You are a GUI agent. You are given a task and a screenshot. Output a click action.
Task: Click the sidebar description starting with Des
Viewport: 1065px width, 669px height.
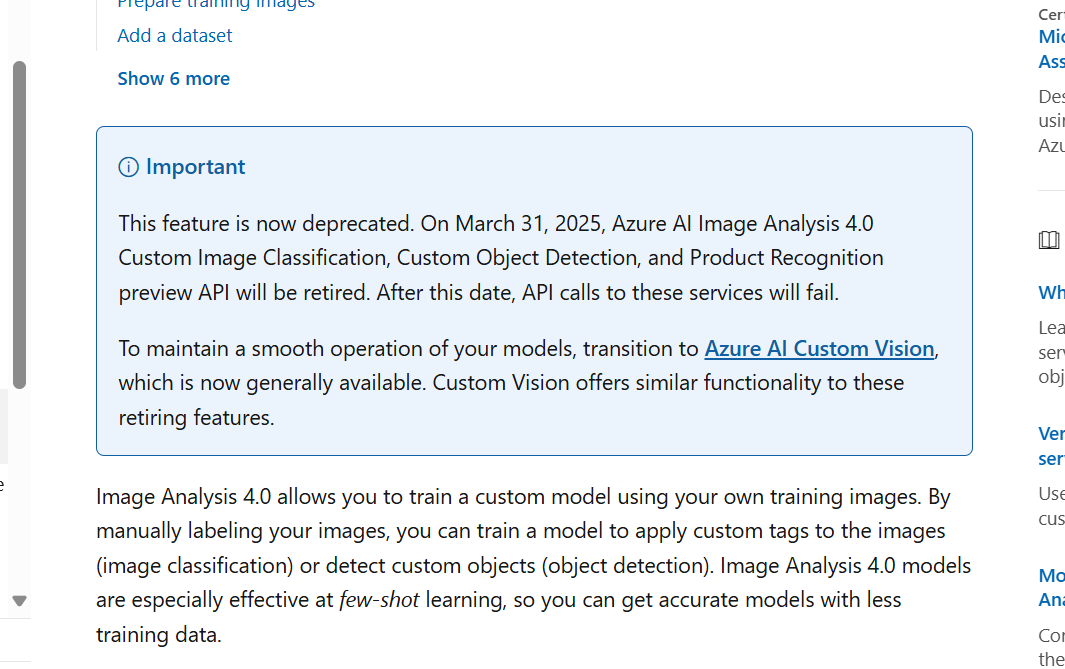pos(1051,121)
